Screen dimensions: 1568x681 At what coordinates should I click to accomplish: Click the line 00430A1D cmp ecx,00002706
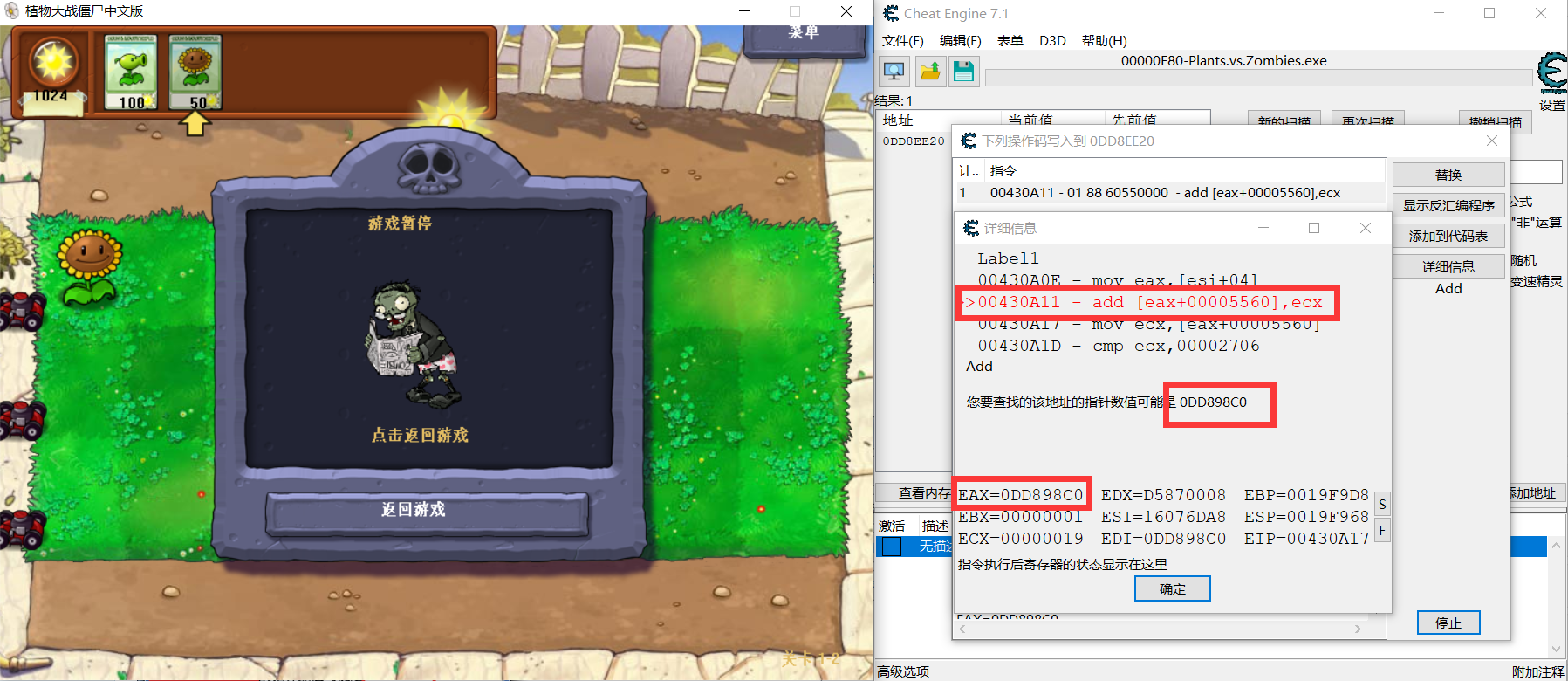(x=1119, y=346)
